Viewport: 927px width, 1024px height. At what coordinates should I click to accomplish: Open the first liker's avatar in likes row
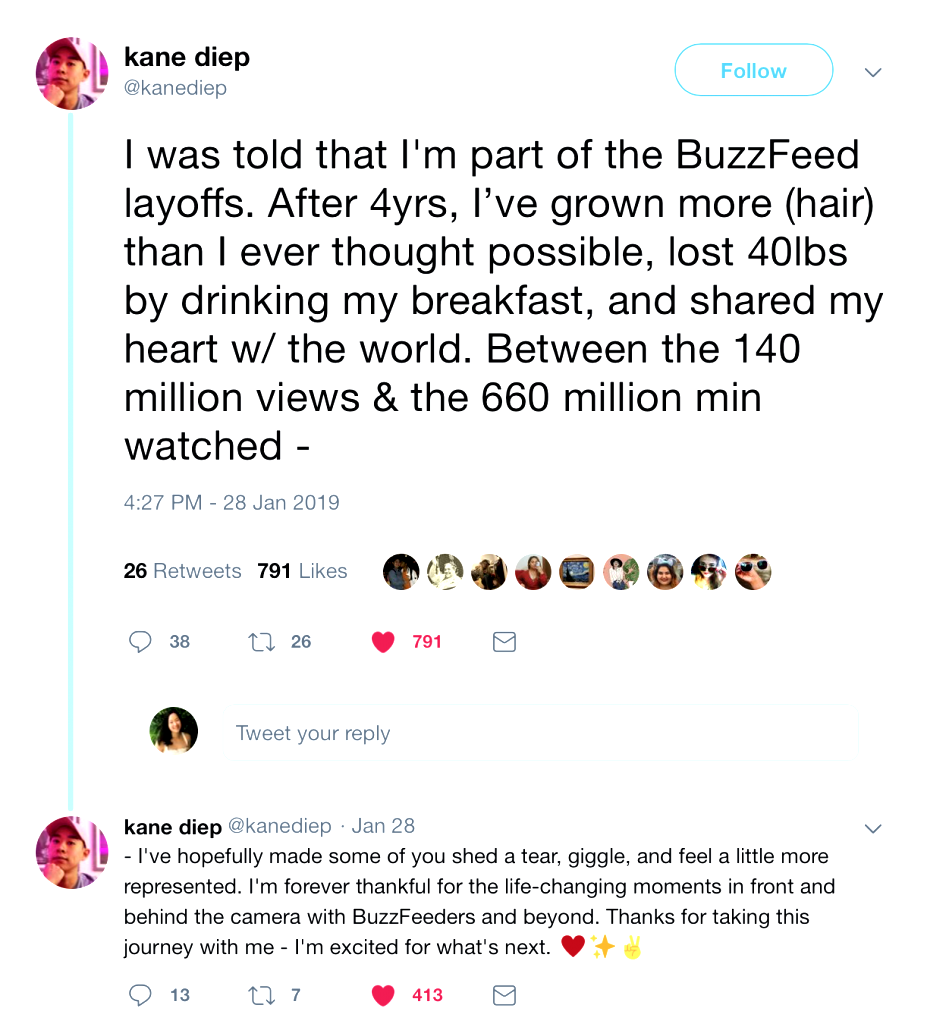pos(401,572)
